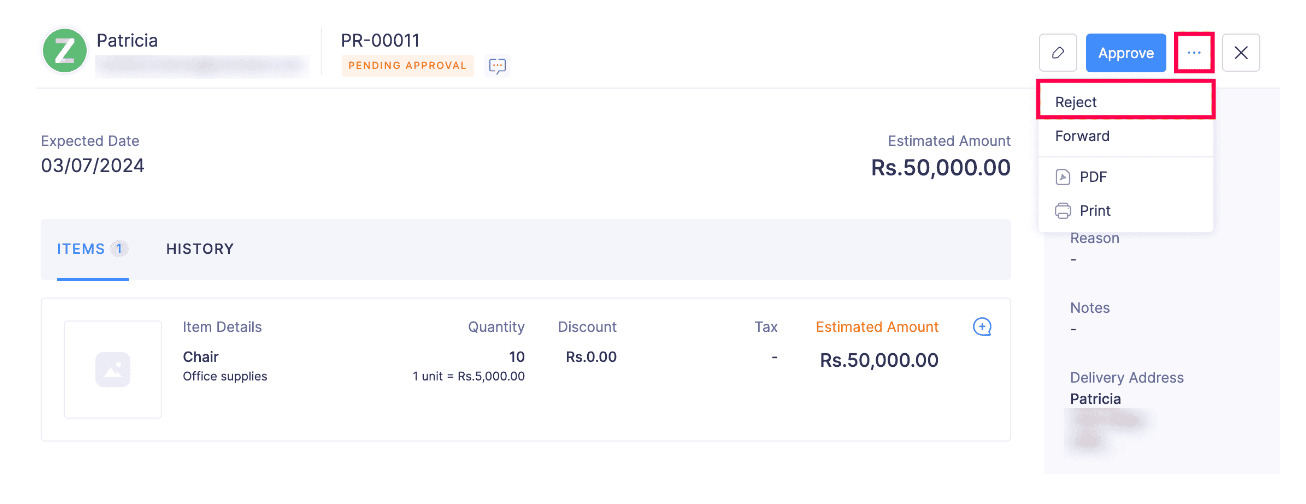The height and width of the screenshot is (504, 1306).
Task: Close the purchase request panel
Action: click(x=1241, y=53)
